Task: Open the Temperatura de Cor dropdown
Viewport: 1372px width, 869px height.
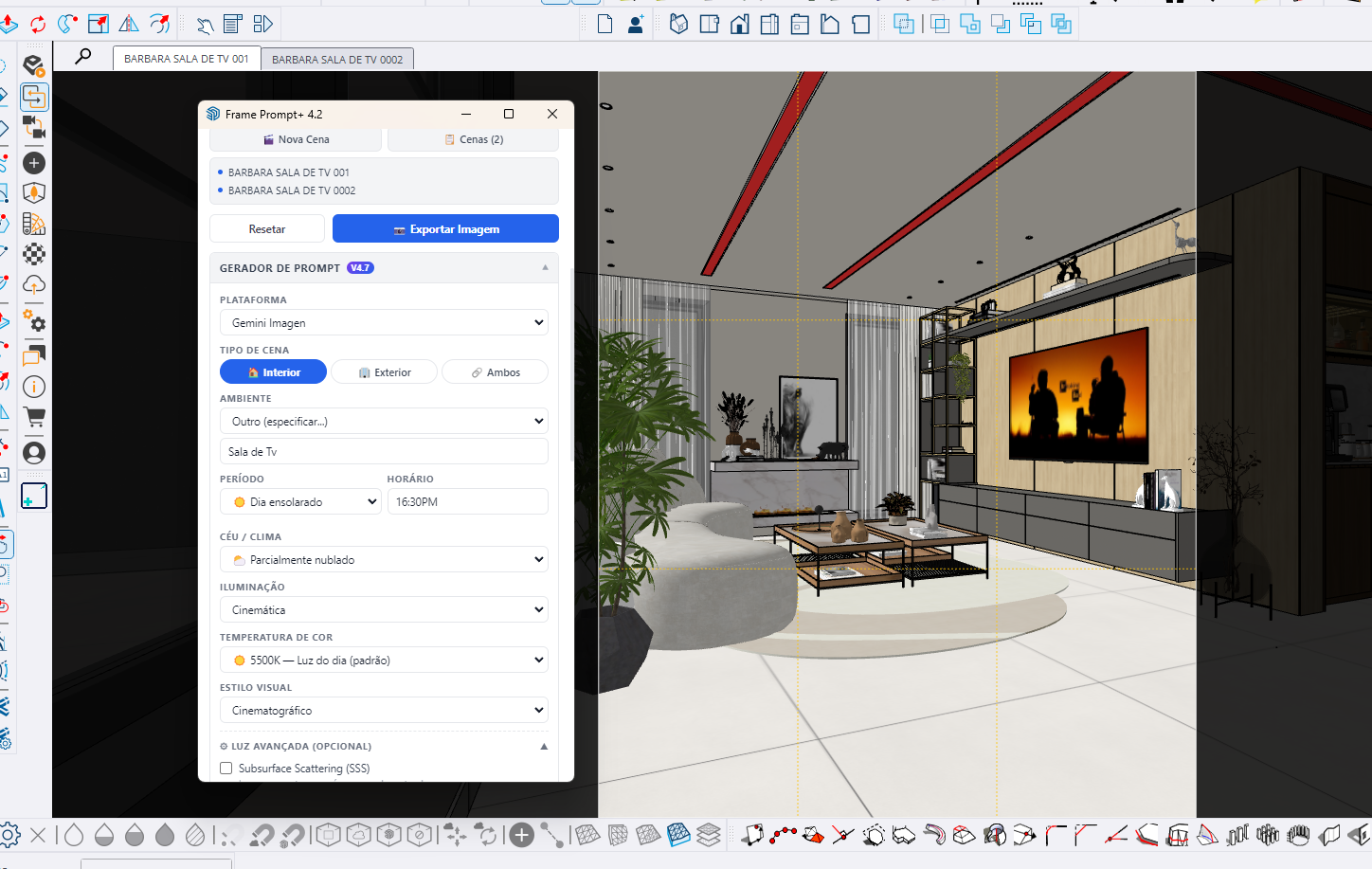Action: 384,660
